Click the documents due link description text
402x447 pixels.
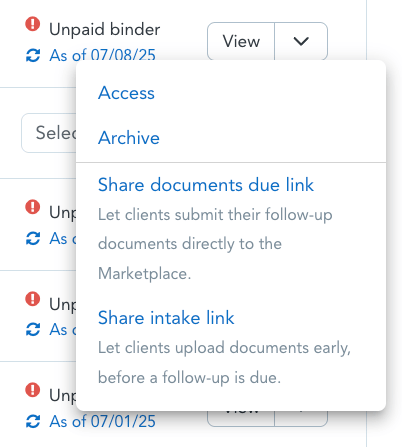(x=215, y=244)
